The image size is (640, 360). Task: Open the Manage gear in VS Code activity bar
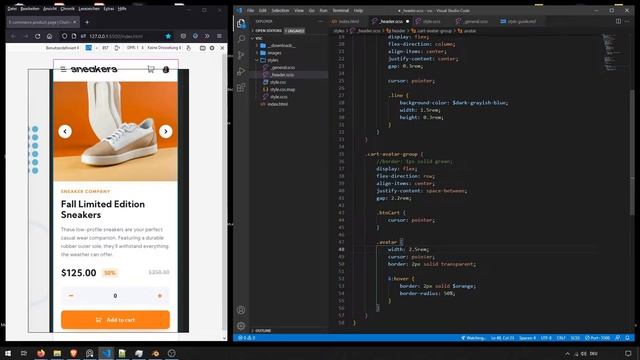(x=241, y=326)
